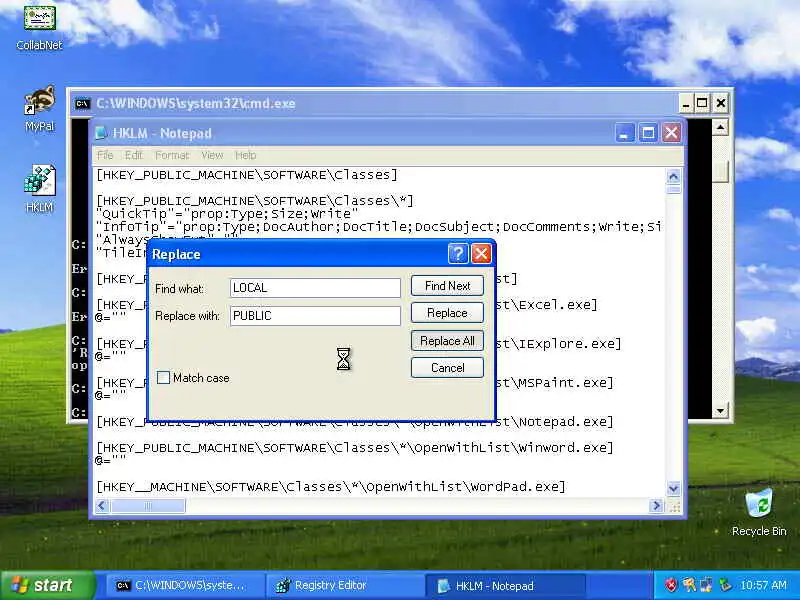Click the Replace with input field

pos(315,316)
